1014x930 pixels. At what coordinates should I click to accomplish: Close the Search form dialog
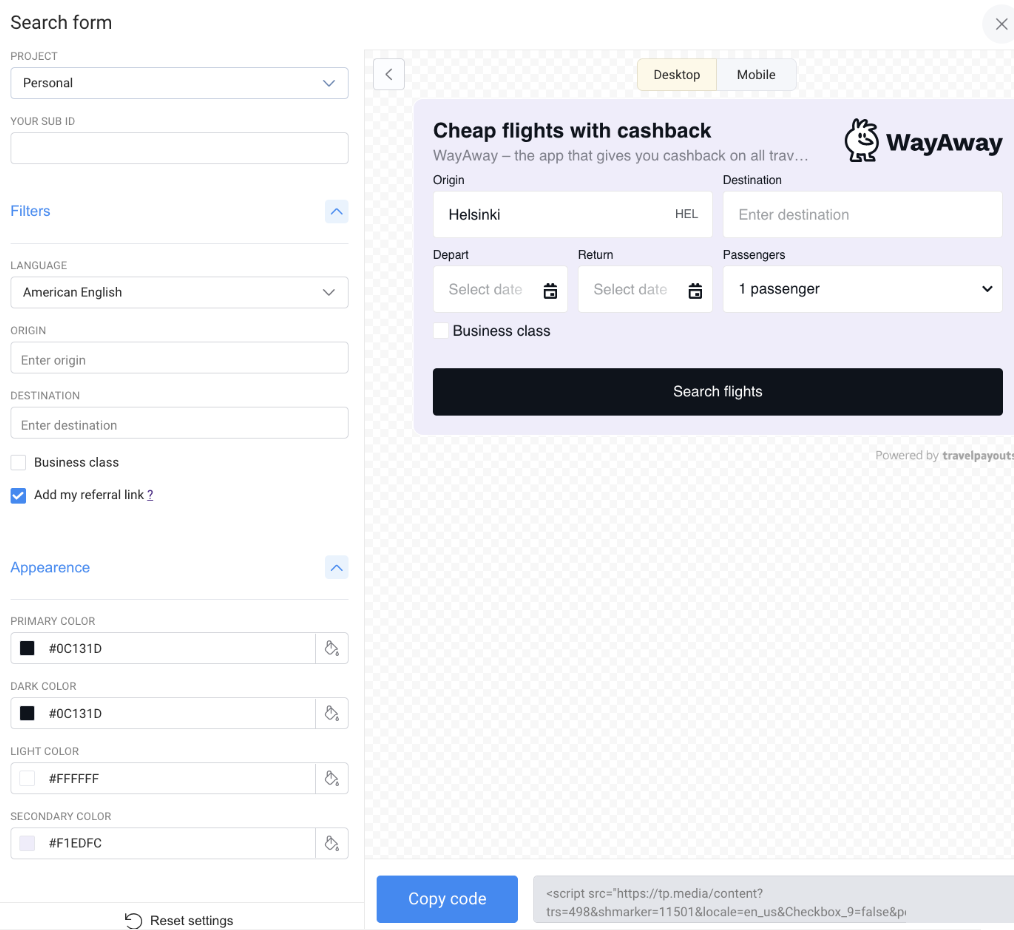click(x=1001, y=25)
